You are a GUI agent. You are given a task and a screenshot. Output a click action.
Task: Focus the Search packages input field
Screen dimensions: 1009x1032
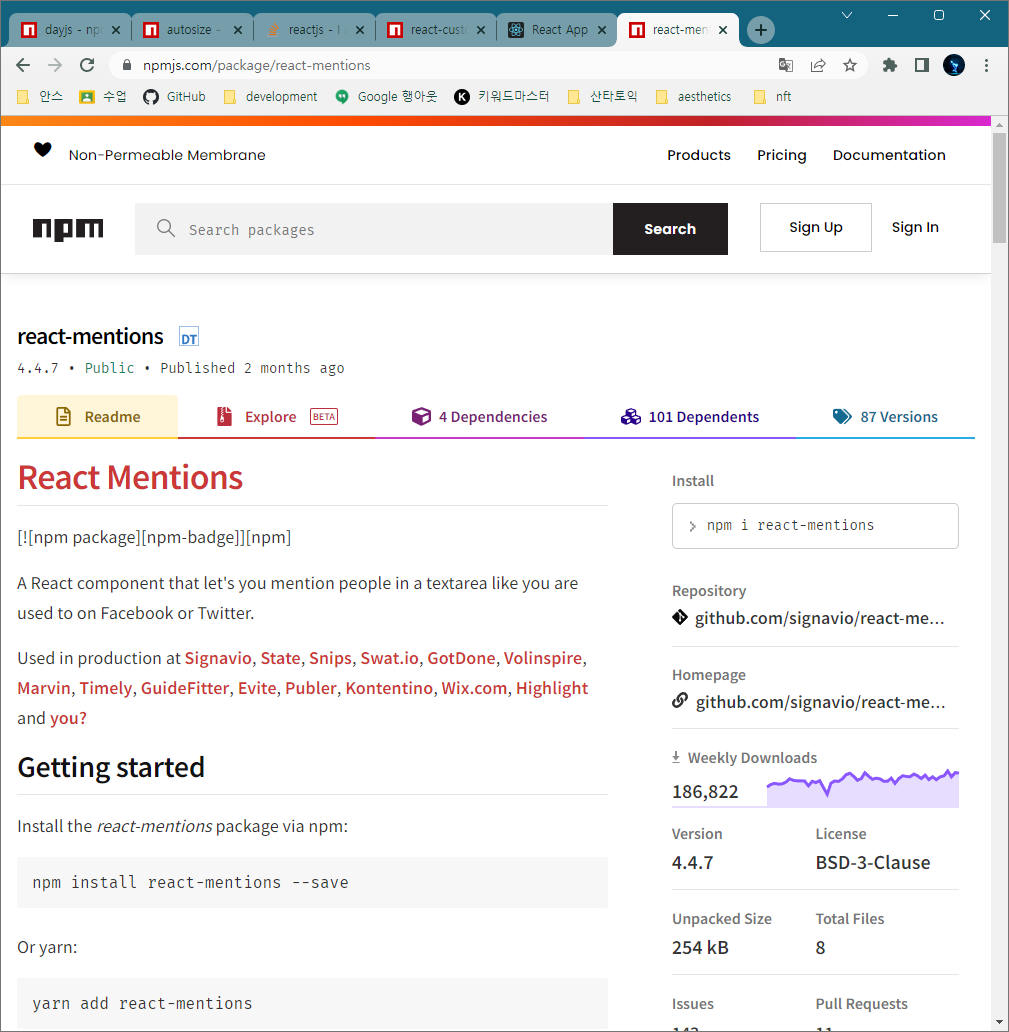tap(374, 229)
